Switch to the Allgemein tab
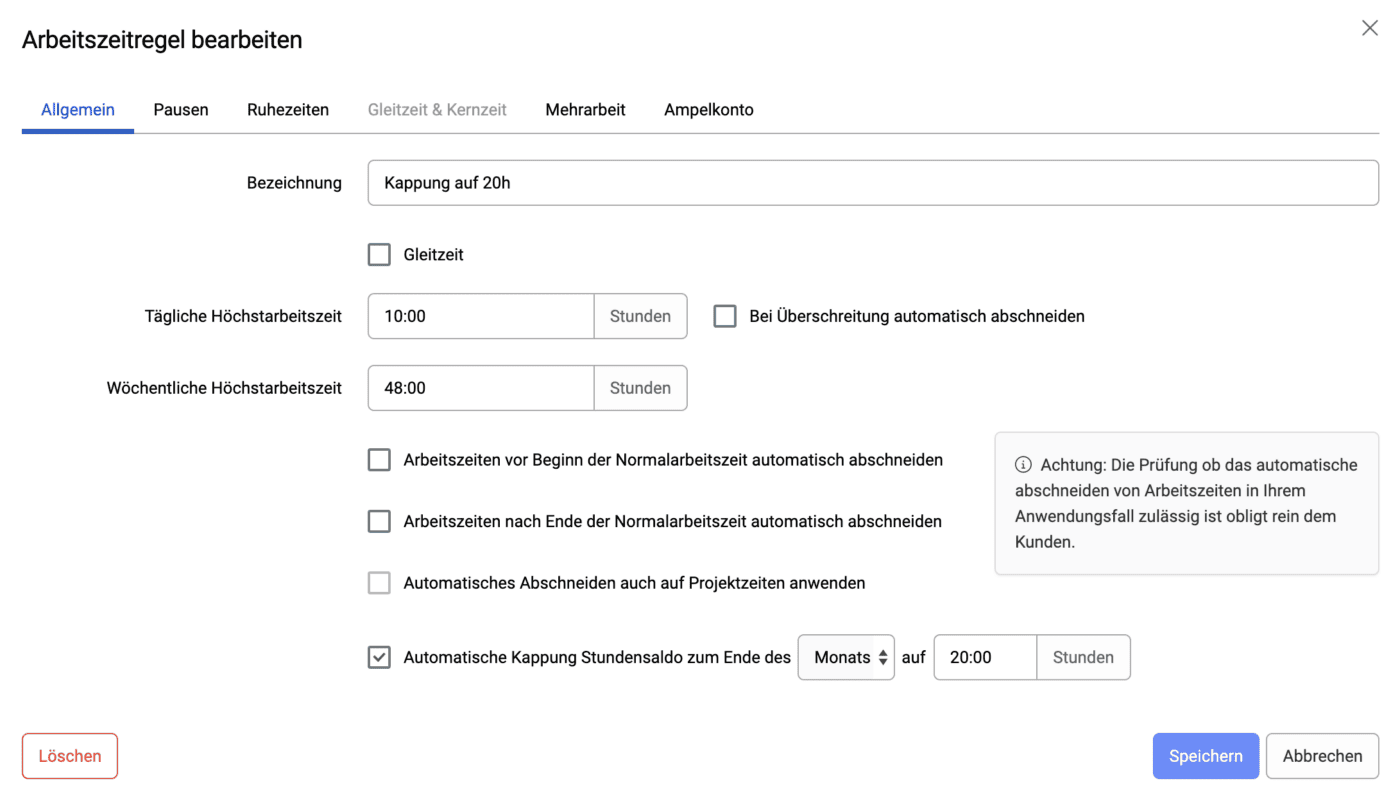This screenshot has height=799, width=1400. (x=78, y=110)
